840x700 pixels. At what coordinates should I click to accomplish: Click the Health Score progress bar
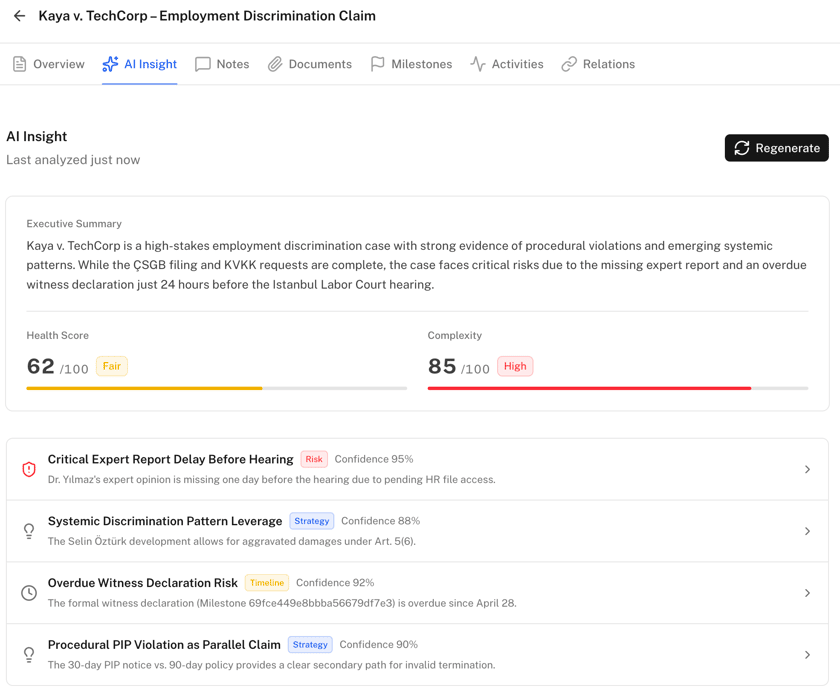[x=216, y=388]
